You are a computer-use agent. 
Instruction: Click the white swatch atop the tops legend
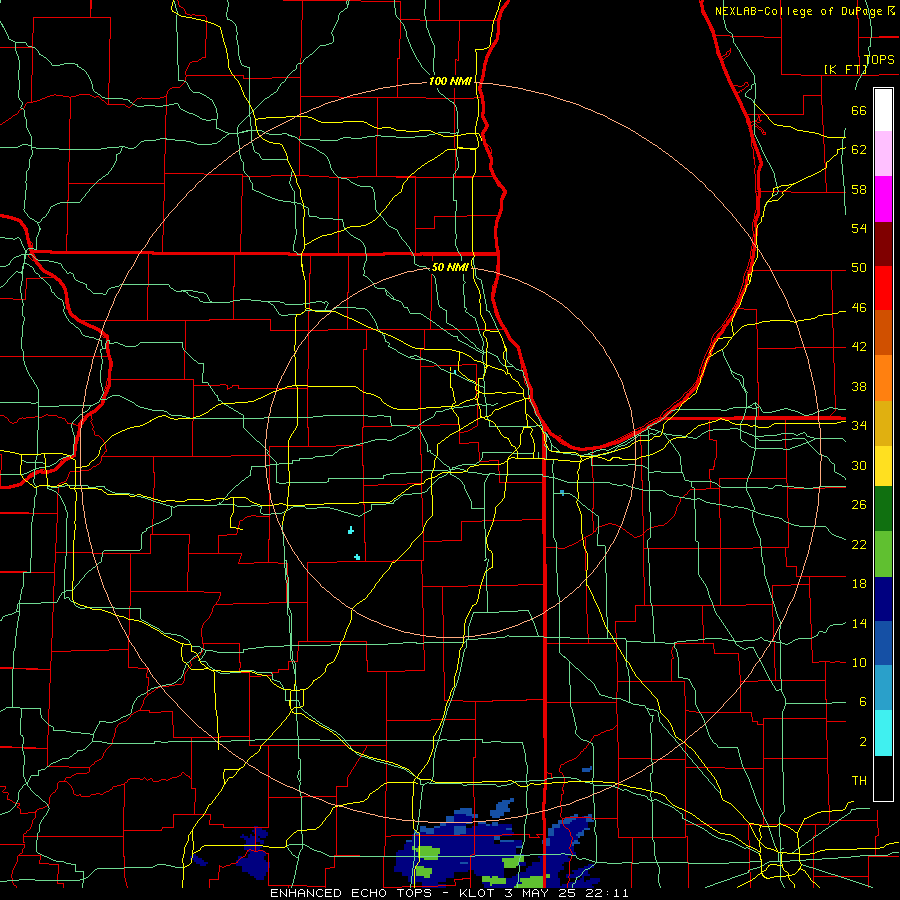tap(883, 110)
